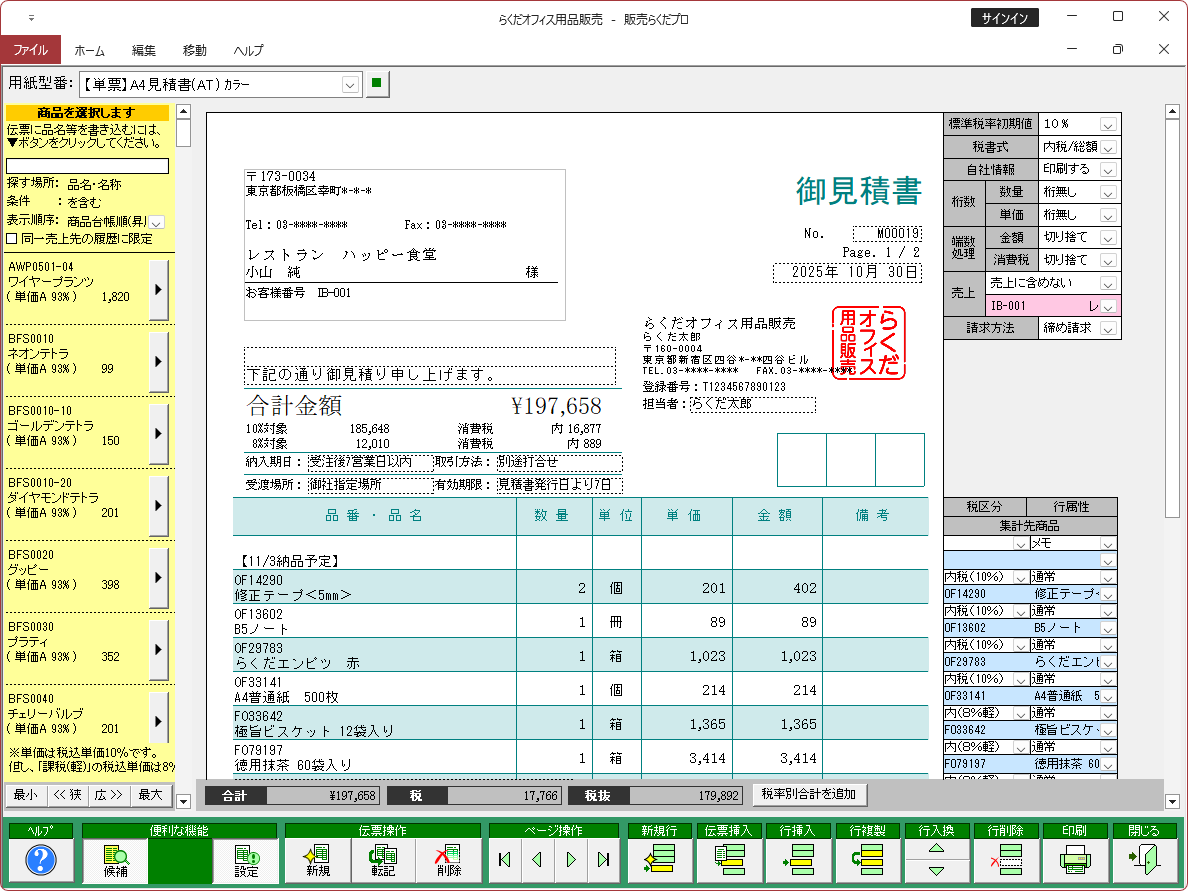This screenshot has height=891, width=1188.
Task: Create a new slip with 新規
Action: coord(318,860)
